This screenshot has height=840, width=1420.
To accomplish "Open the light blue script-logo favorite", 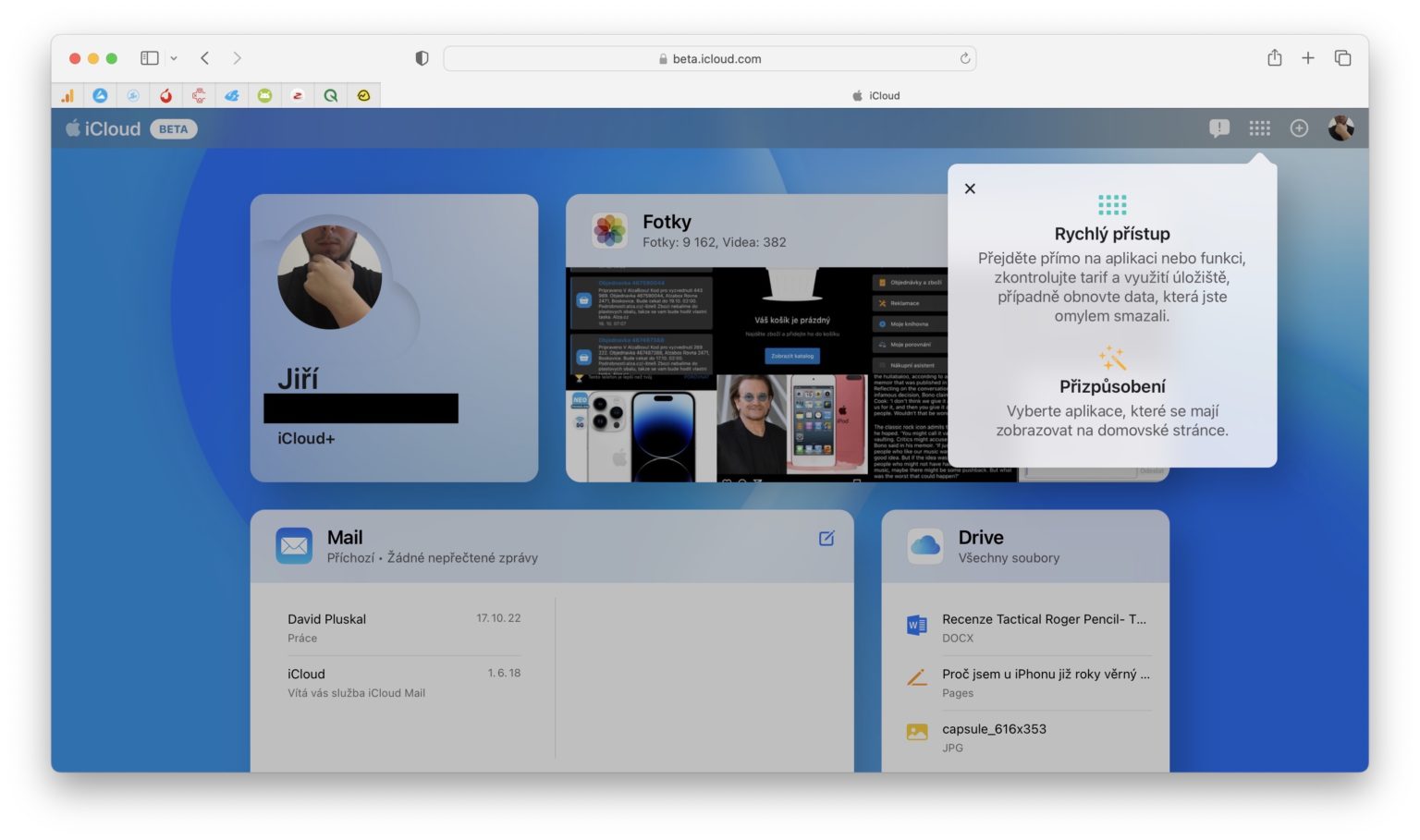I will pyautogui.click(x=133, y=95).
